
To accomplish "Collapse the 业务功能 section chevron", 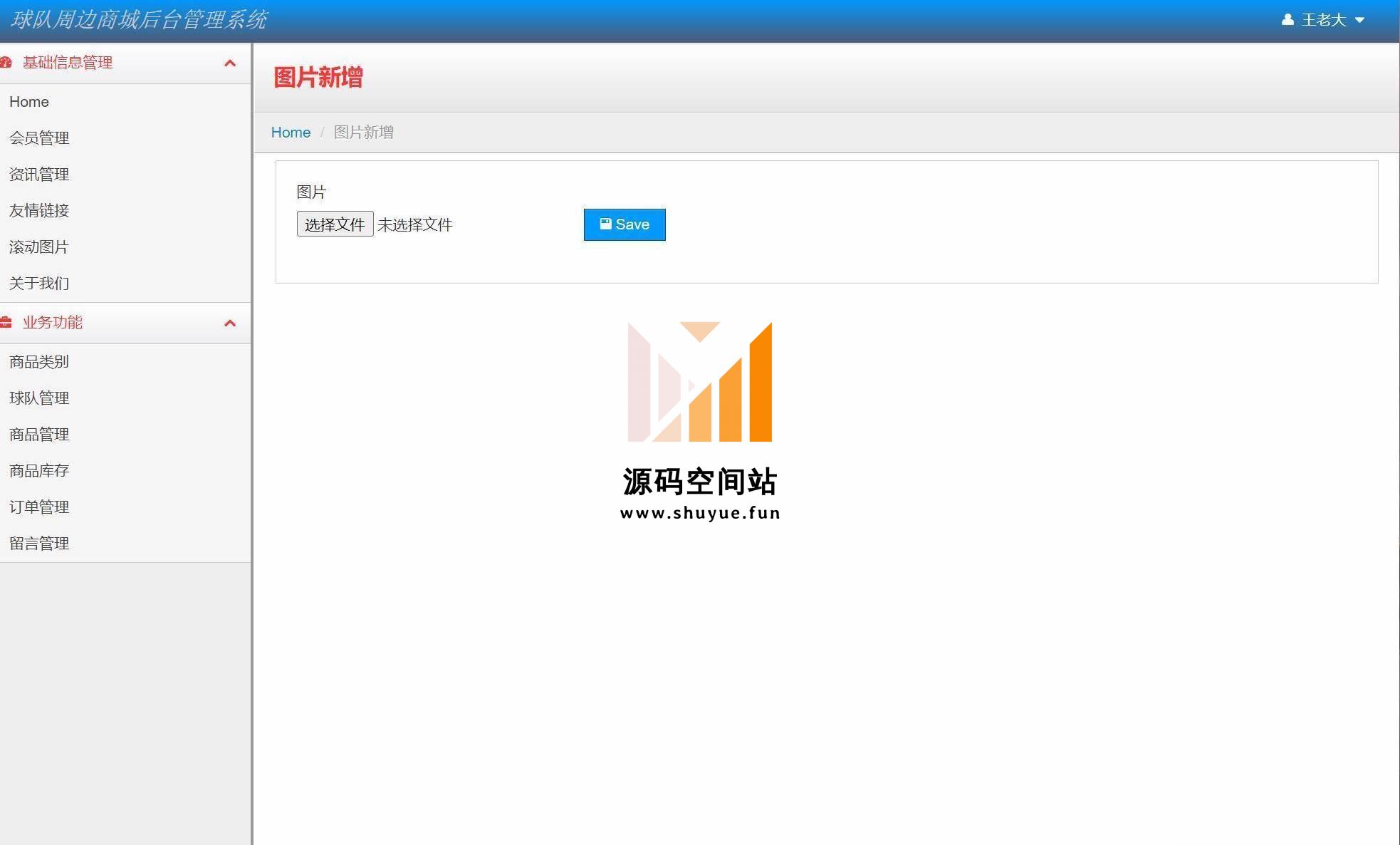I will click(230, 323).
